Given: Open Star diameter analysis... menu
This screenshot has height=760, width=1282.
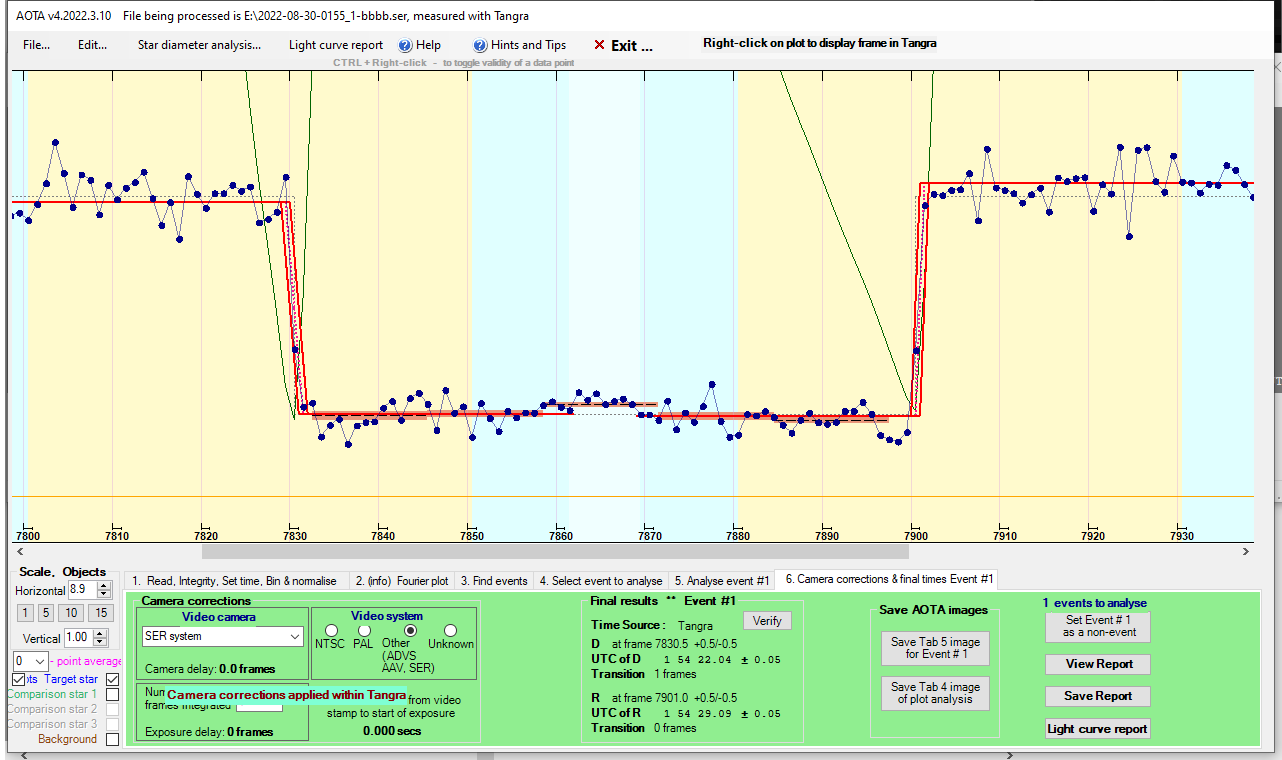Looking at the screenshot, I should [199, 45].
